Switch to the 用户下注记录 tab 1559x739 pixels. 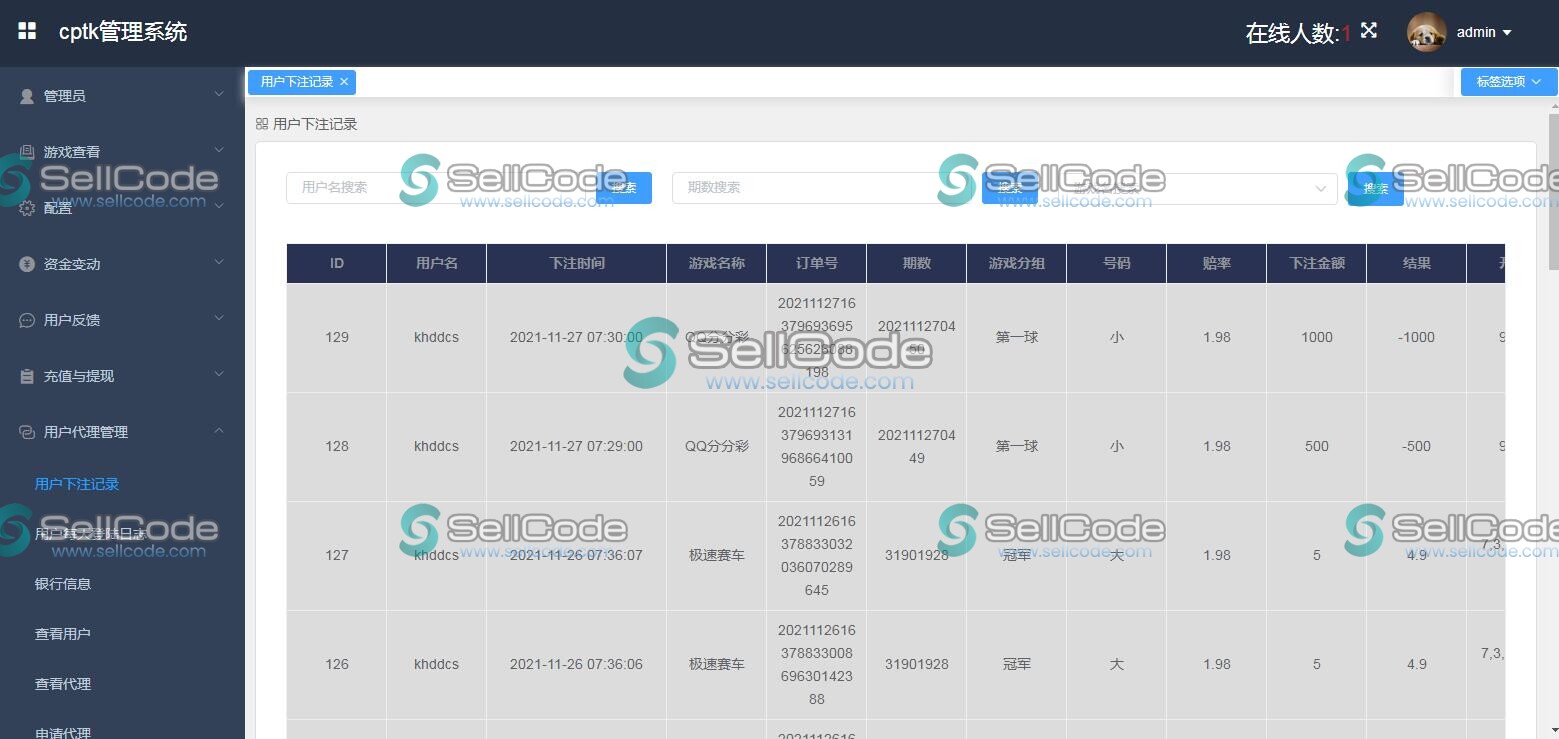[x=297, y=82]
